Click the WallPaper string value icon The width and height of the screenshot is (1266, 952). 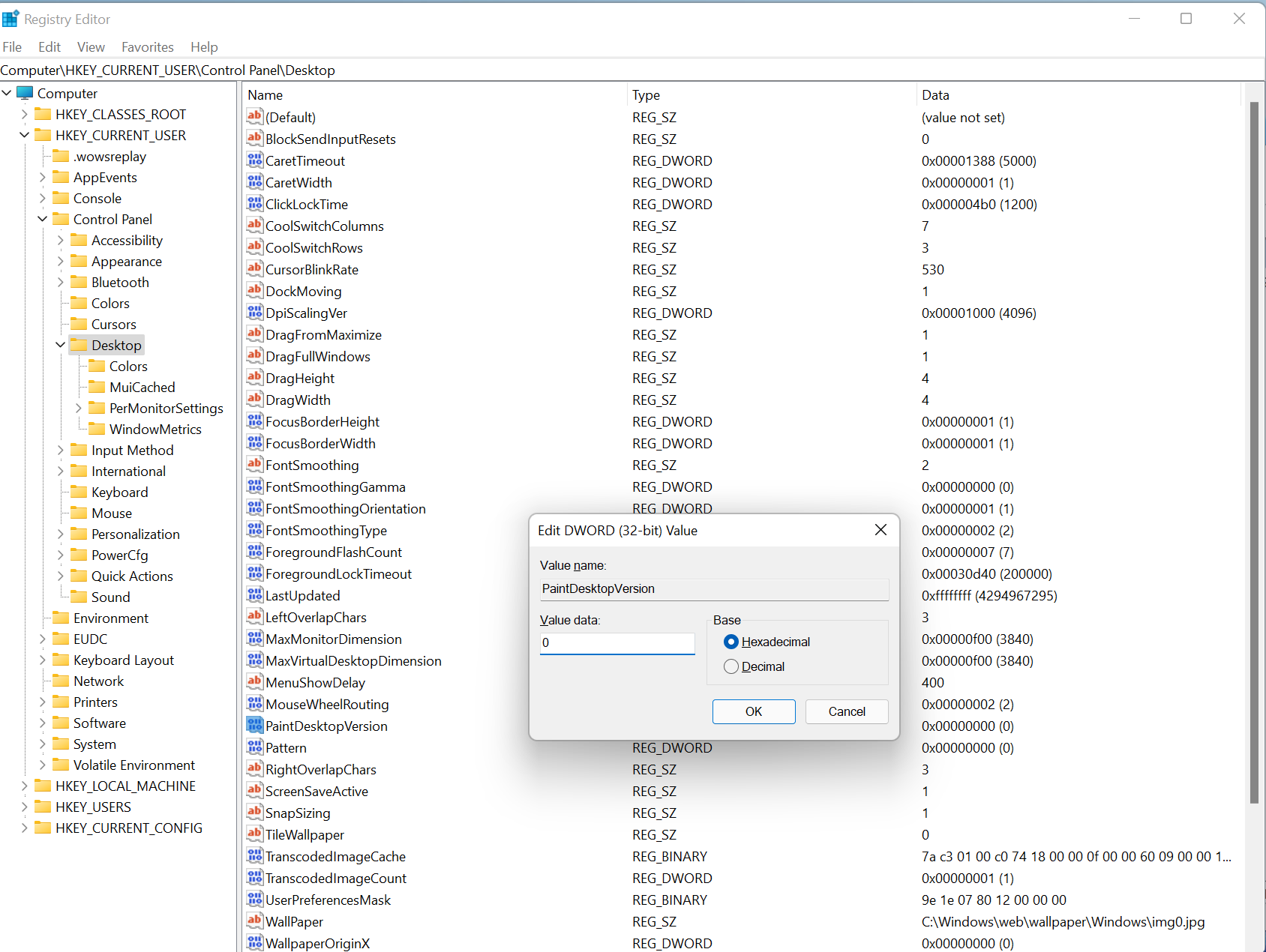tap(255, 921)
